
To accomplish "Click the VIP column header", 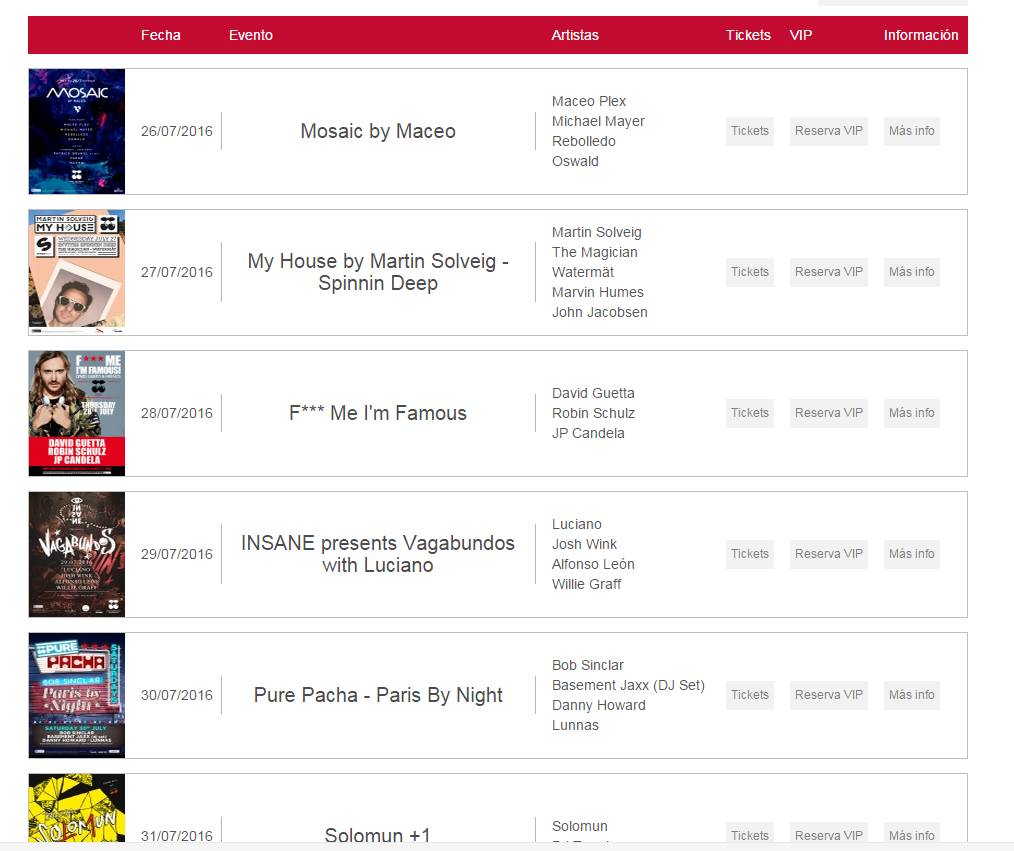I will [x=801, y=35].
